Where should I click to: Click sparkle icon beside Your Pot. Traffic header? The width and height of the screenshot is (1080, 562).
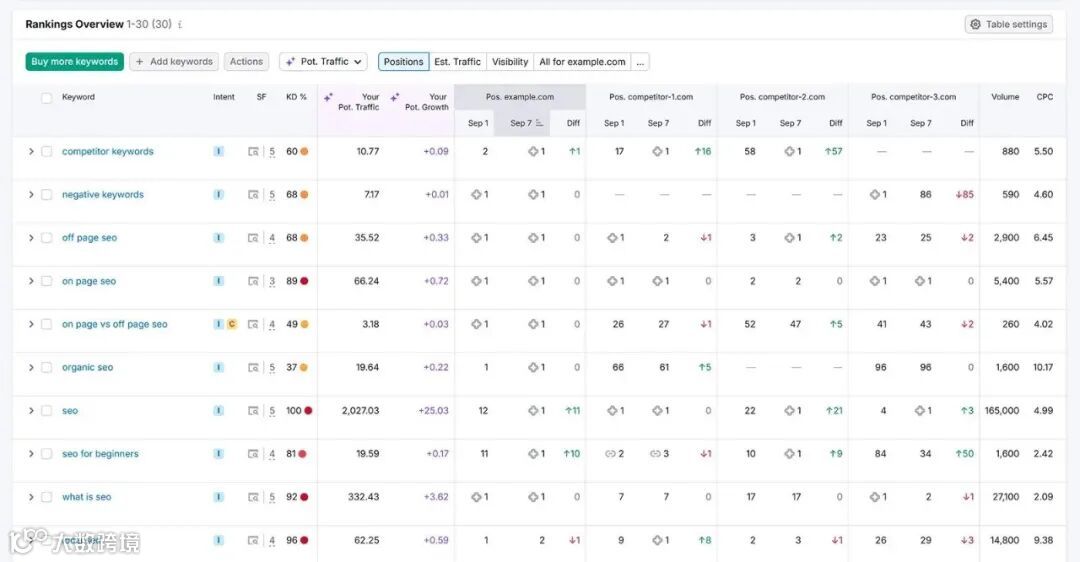click(x=328, y=98)
